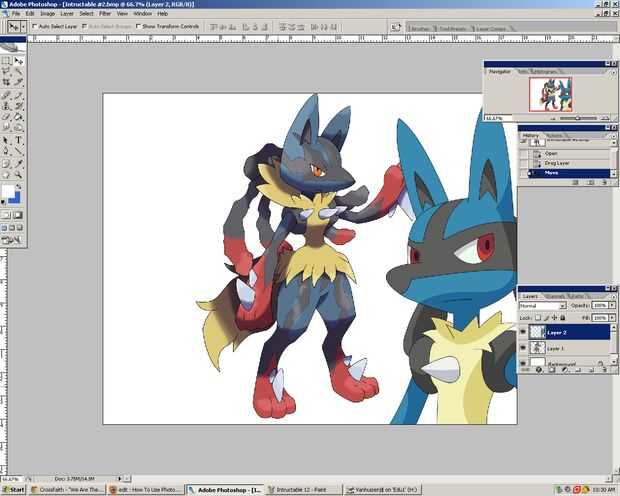Viewport: 620px width, 496px height.
Task: Select the Lasso tool
Action: pyautogui.click(x=6, y=72)
